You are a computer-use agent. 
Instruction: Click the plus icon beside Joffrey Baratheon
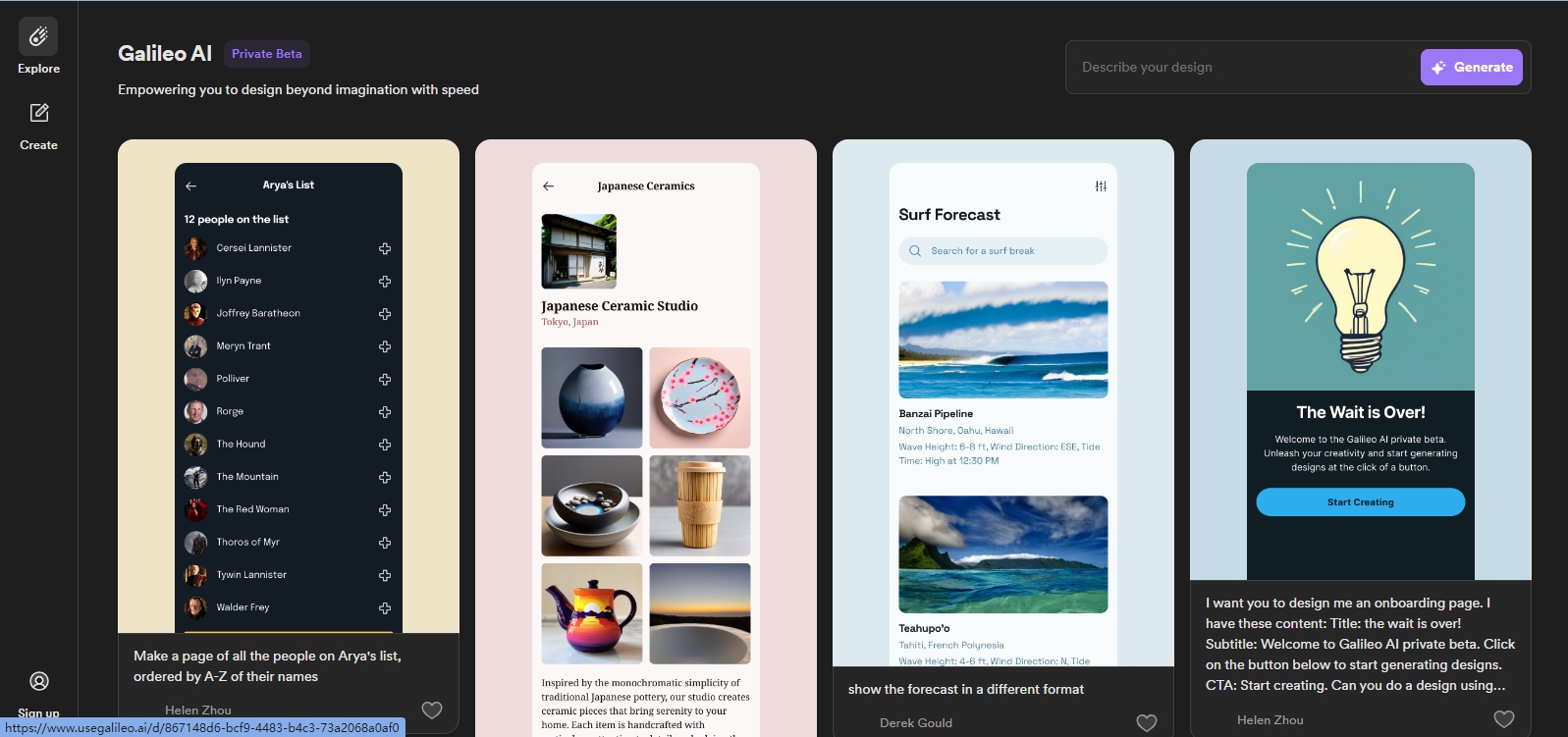(385, 314)
